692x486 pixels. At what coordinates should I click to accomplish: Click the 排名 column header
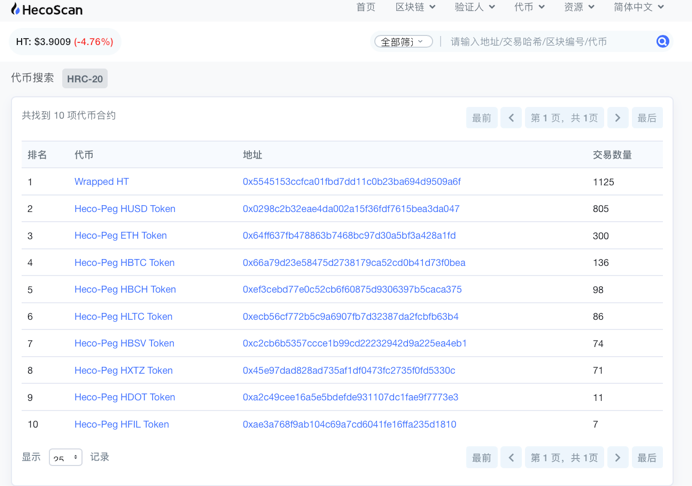click(x=37, y=154)
